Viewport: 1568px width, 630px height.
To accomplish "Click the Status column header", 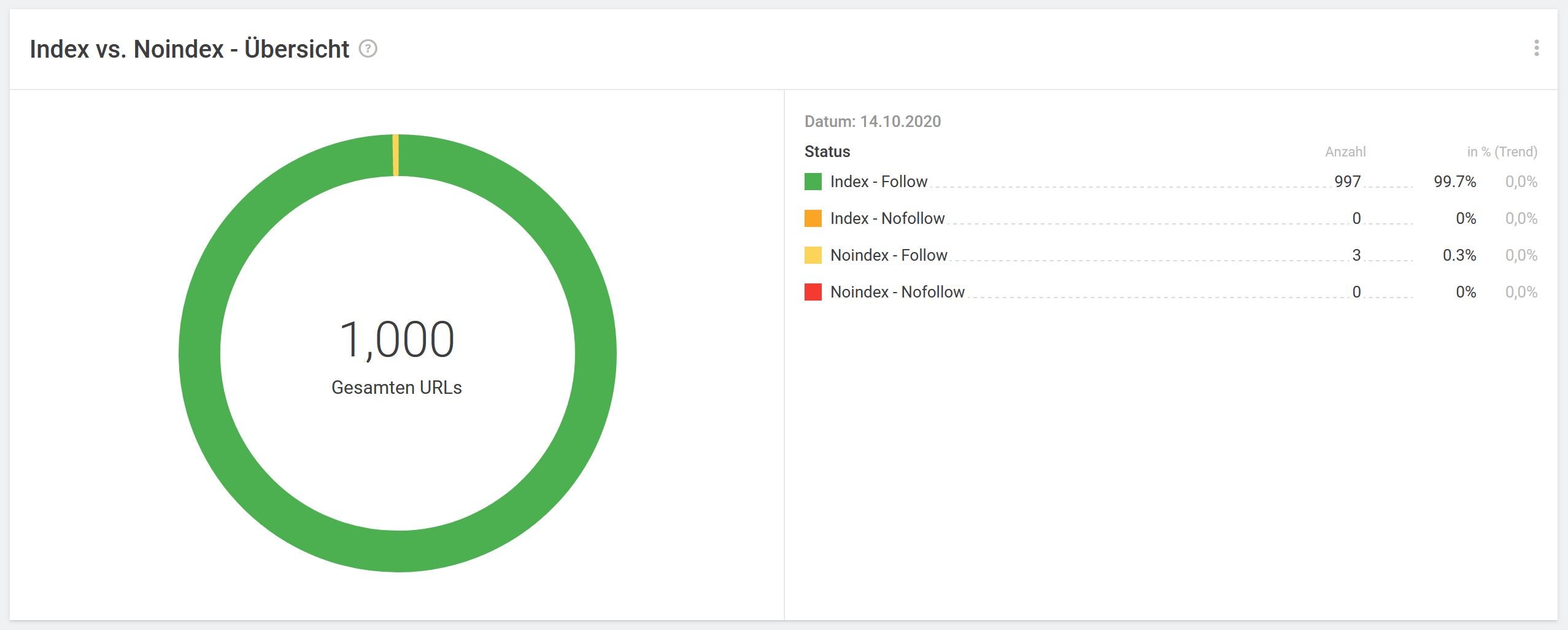I will 827,152.
